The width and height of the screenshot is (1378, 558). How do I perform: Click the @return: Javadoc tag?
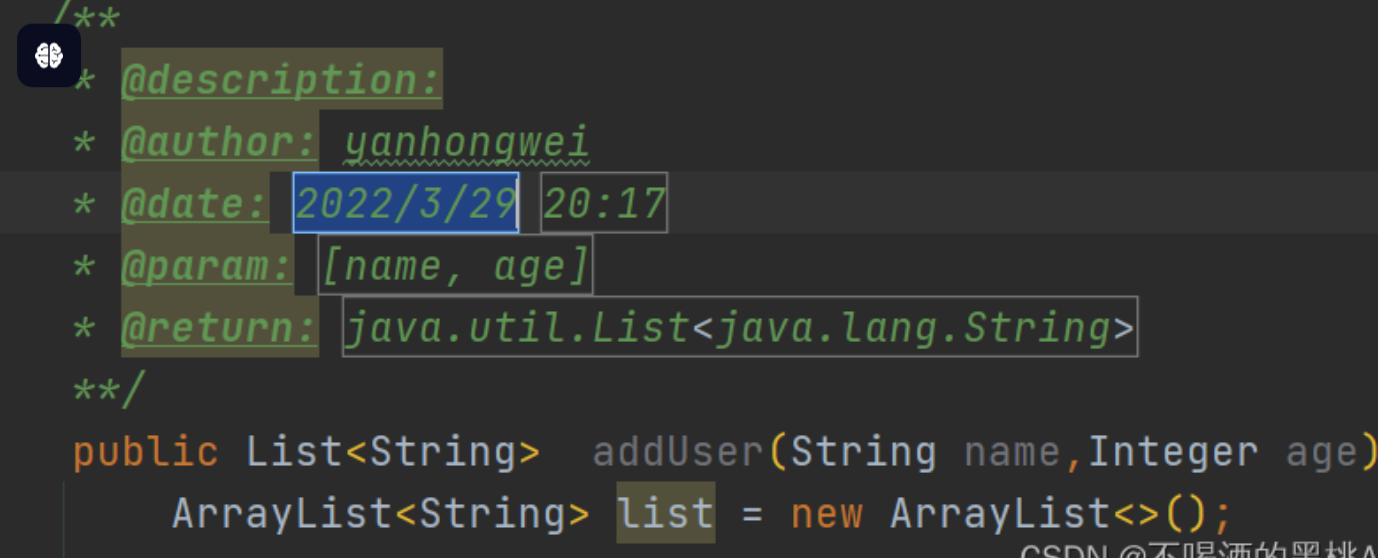point(219,328)
